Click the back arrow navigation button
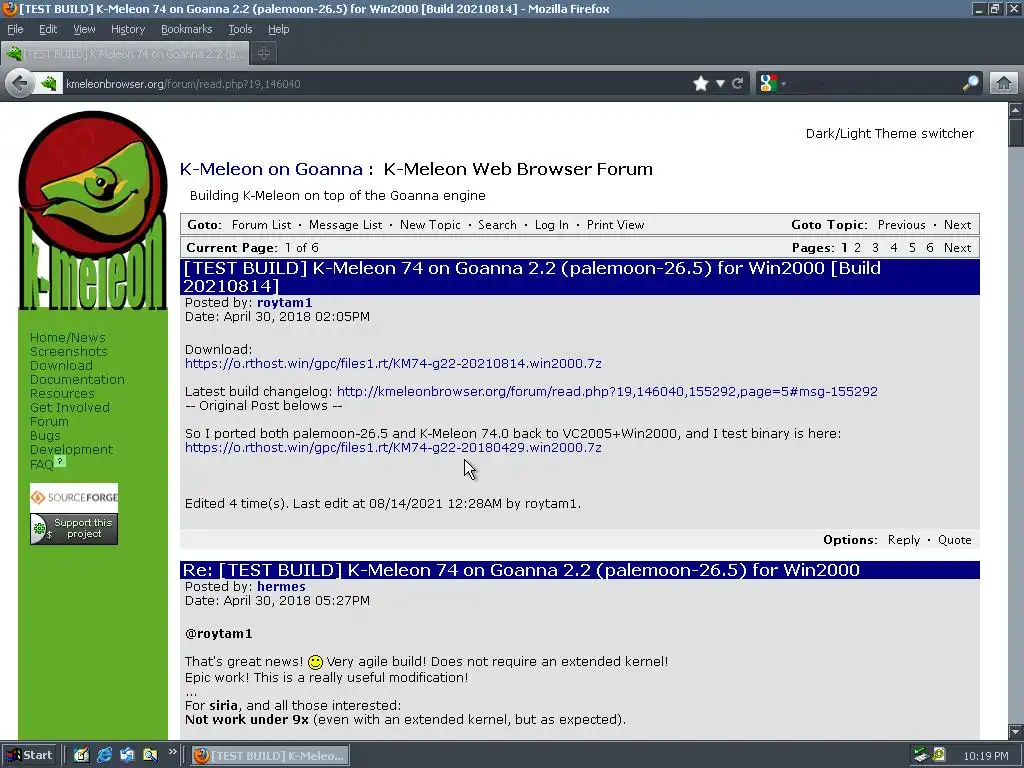The image size is (1024, 768). tap(20, 84)
